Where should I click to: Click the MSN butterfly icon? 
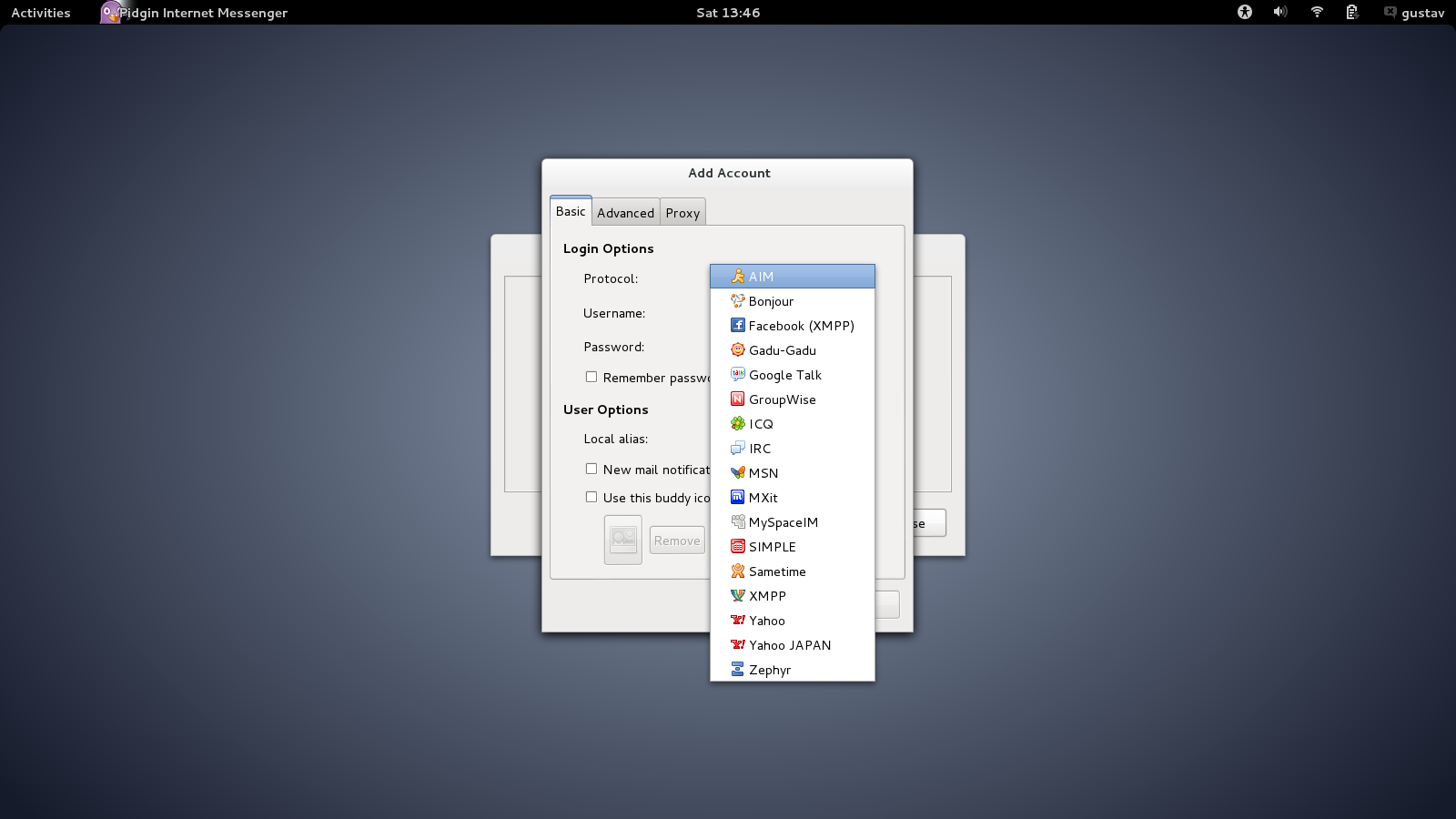[738, 472]
